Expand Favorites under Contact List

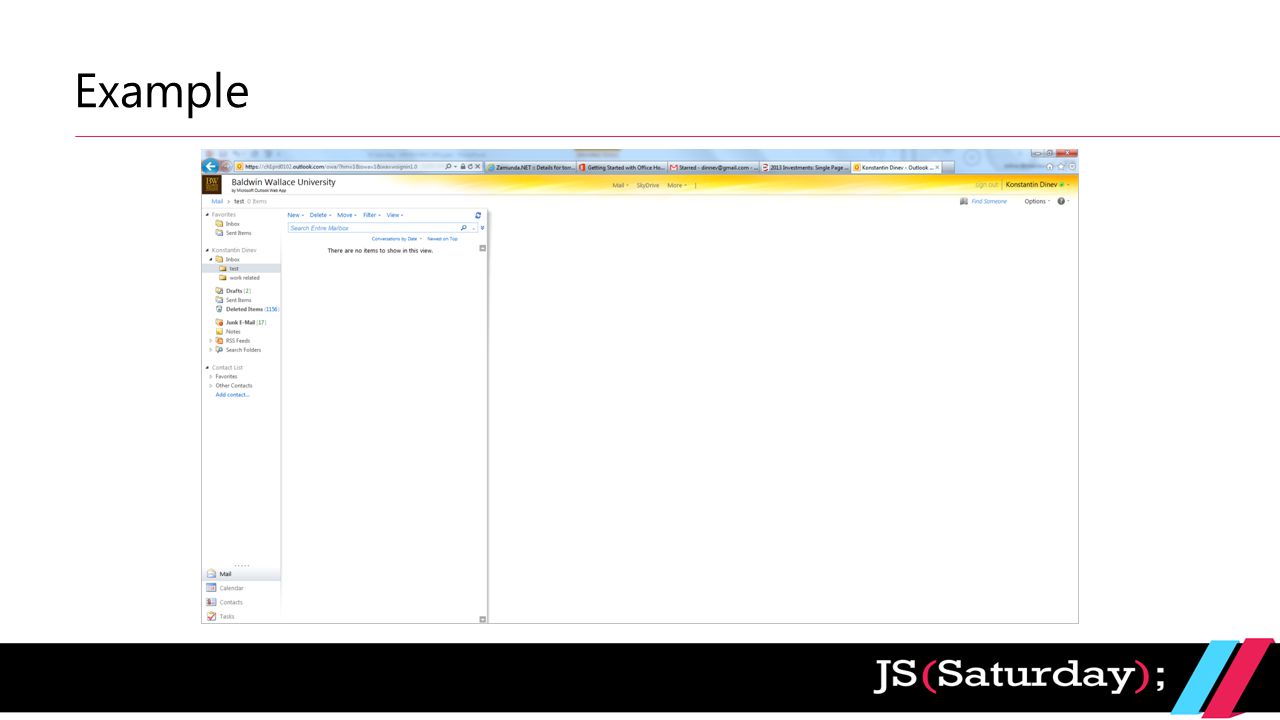[x=211, y=377]
